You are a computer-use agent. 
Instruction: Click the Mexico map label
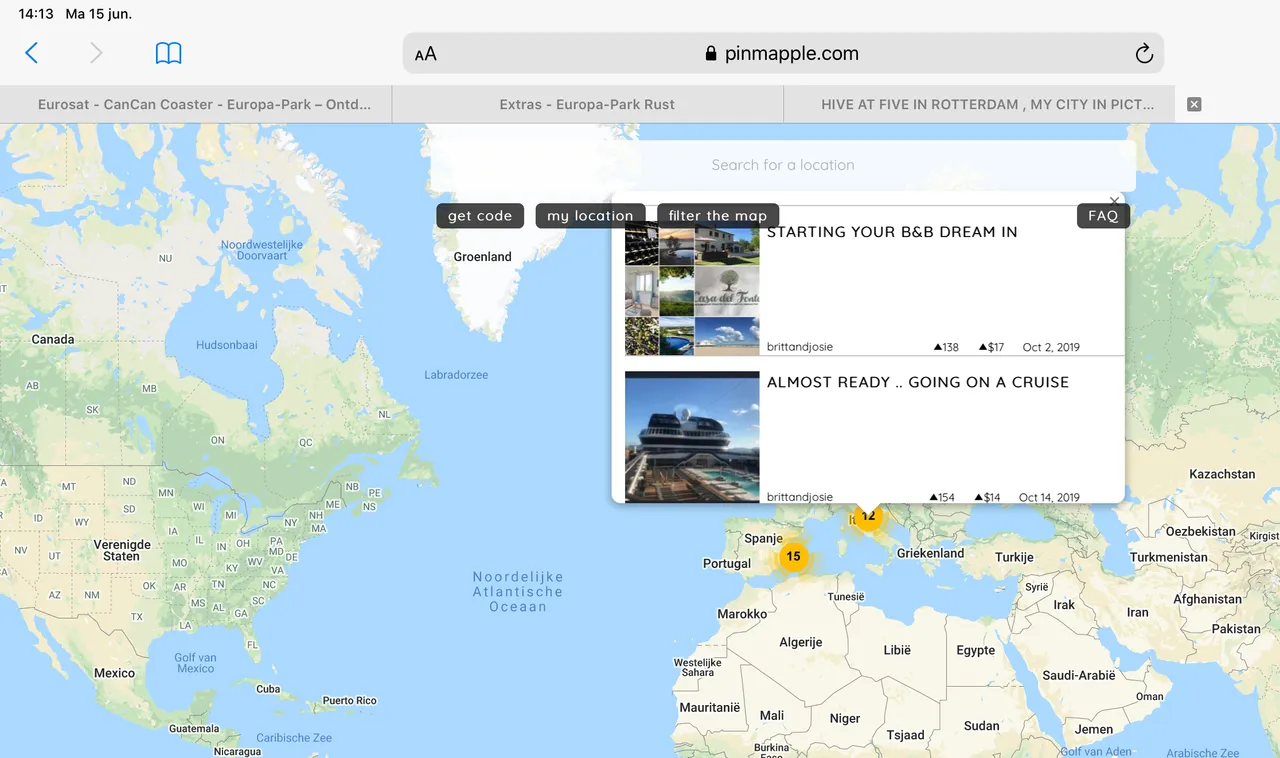tap(114, 673)
